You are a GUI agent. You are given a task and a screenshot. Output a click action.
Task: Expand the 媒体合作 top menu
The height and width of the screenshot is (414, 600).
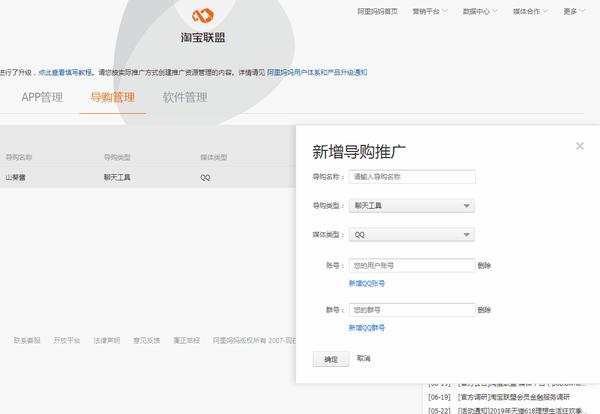coord(530,11)
